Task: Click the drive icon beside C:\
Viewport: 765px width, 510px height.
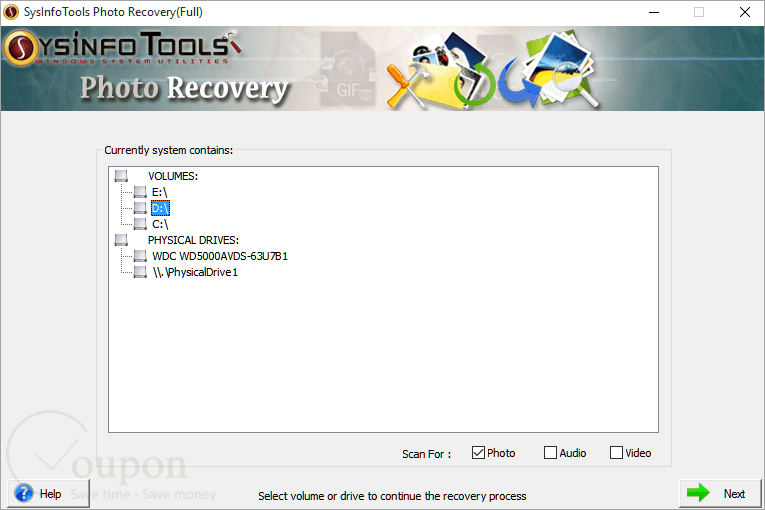Action: [140, 224]
